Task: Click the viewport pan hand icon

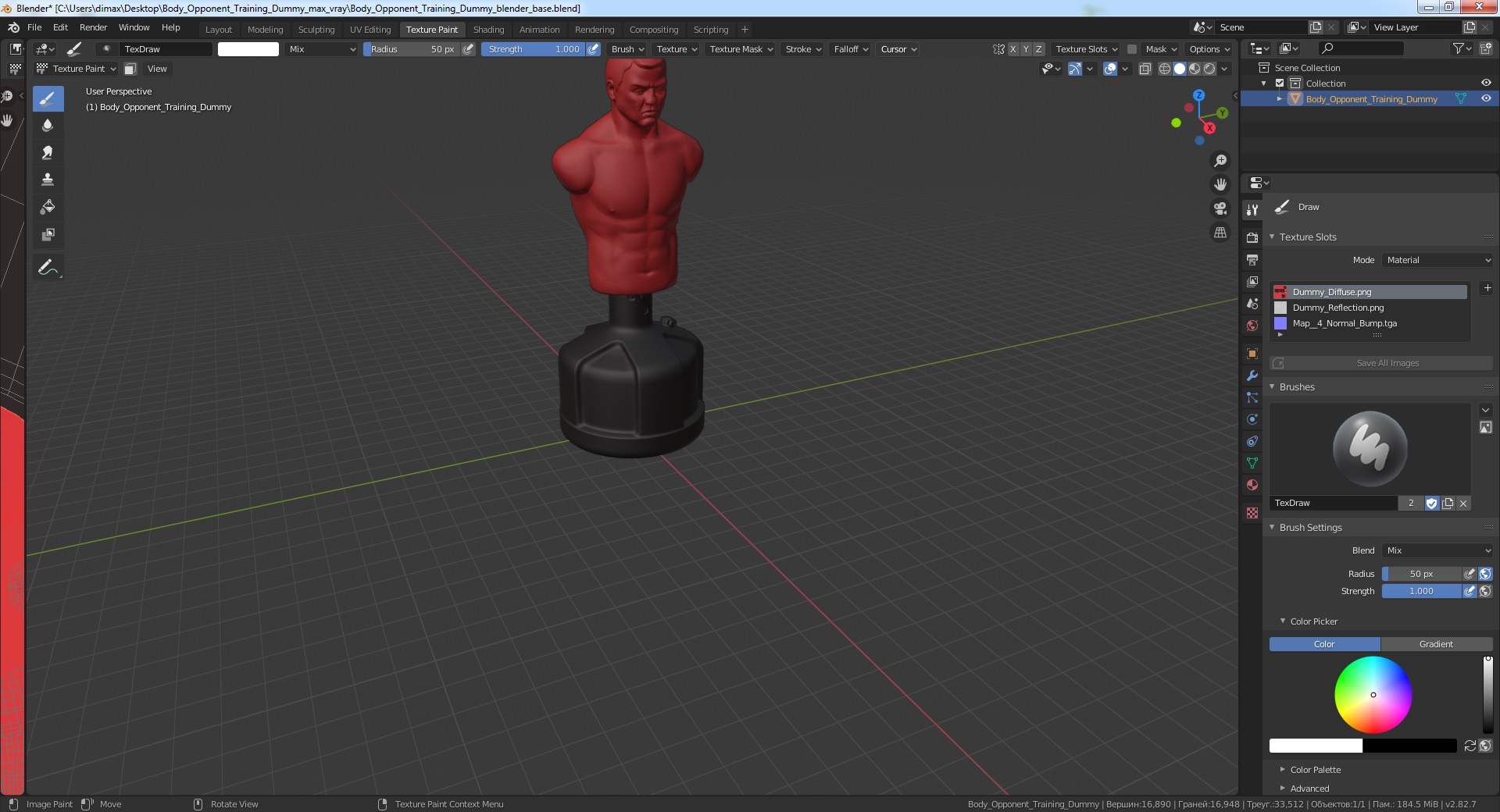Action: click(1220, 185)
